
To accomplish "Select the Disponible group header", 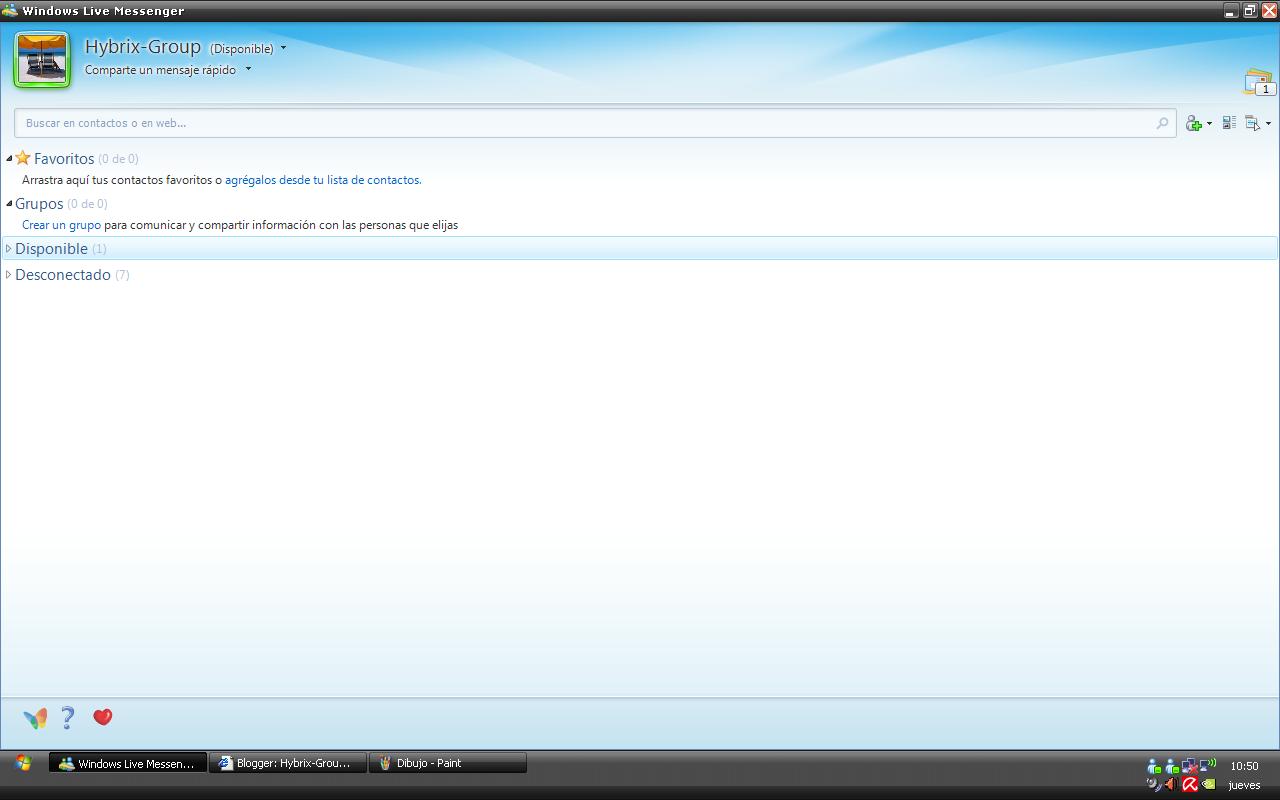I will click(640, 248).
